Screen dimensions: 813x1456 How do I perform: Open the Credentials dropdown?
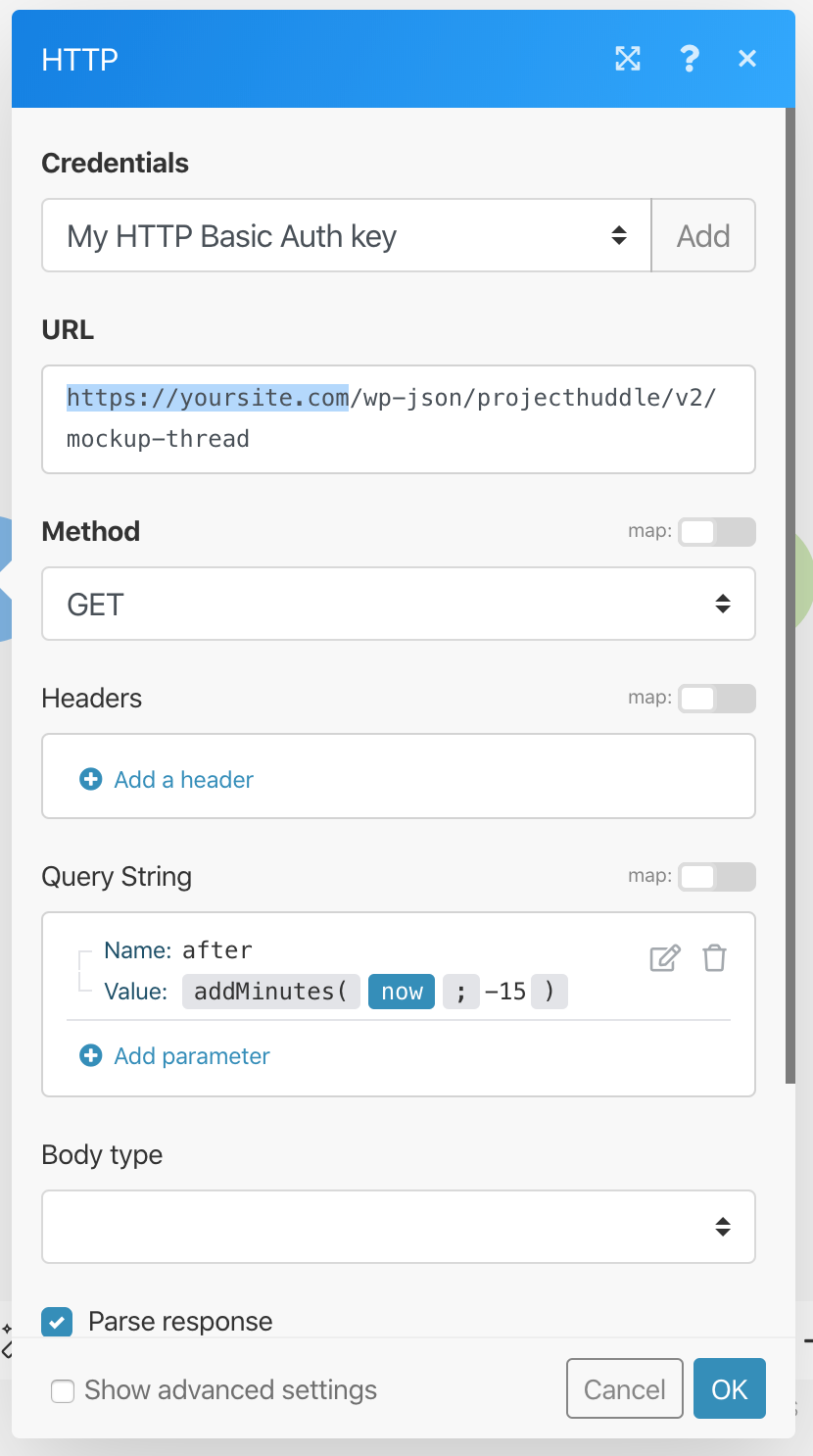coord(347,236)
